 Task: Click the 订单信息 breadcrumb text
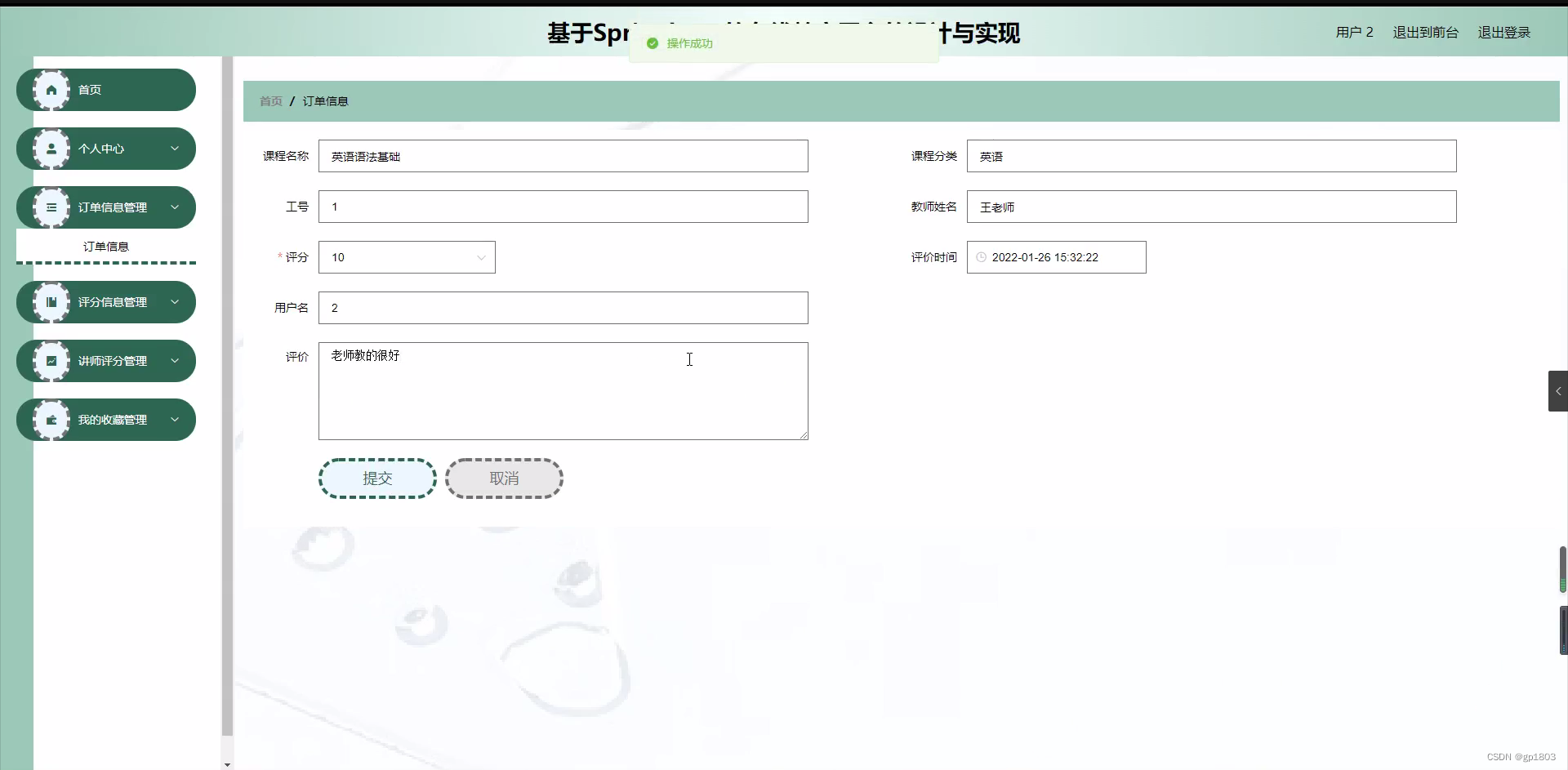pos(326,101)
